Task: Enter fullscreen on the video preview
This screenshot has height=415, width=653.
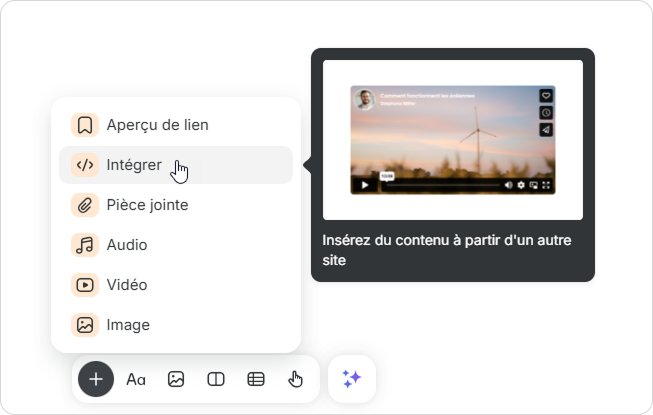Action: coord(546,185)
